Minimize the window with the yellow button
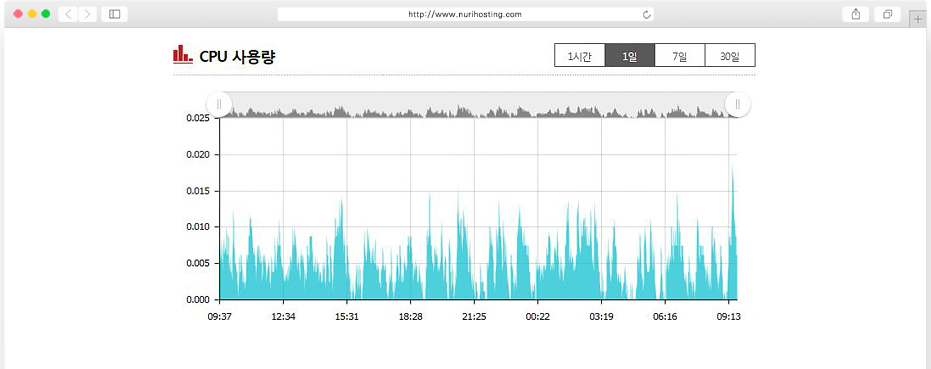Screen dimensions: 931x369 tap(32, 14)
